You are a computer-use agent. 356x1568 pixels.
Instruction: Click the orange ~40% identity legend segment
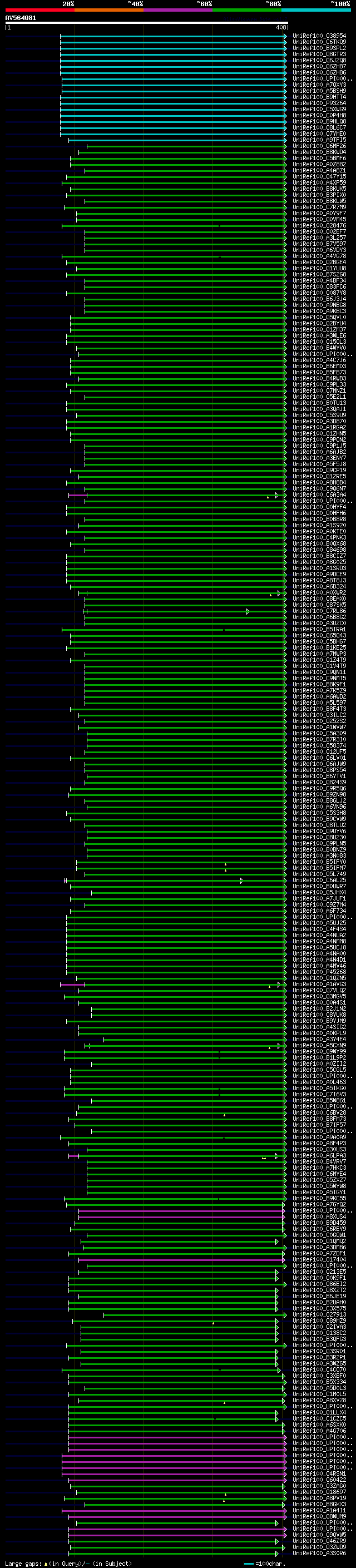(109, 10)
